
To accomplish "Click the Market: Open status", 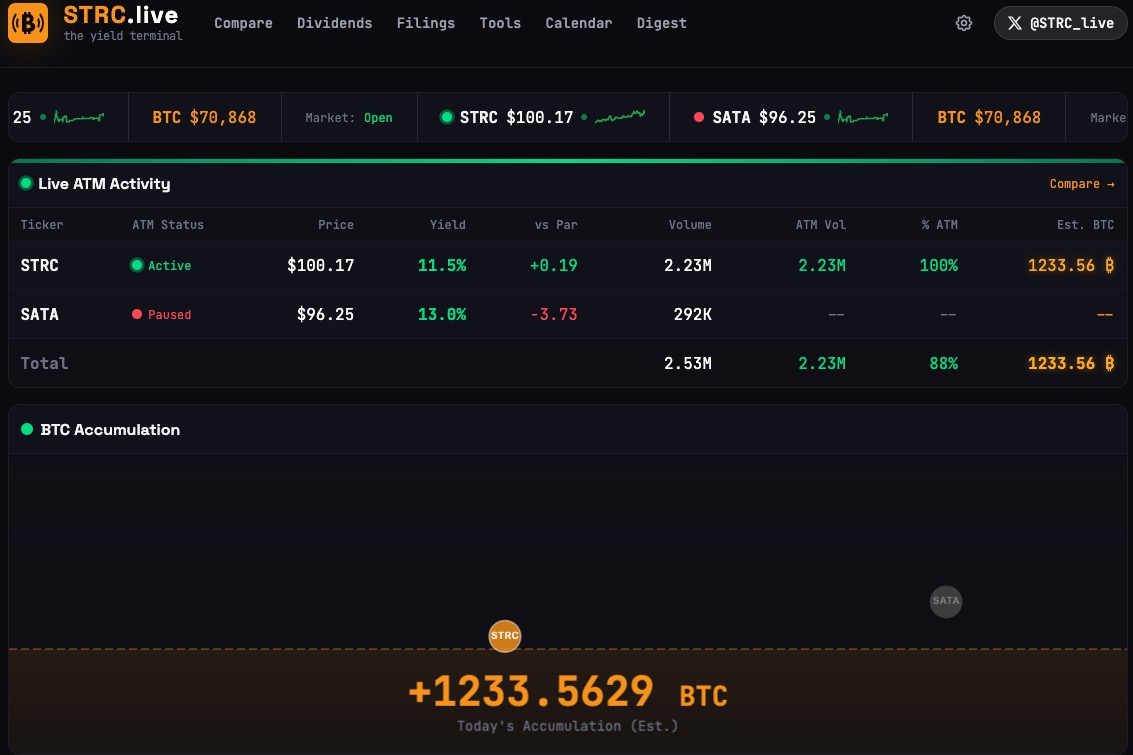I will click(349, 117).
